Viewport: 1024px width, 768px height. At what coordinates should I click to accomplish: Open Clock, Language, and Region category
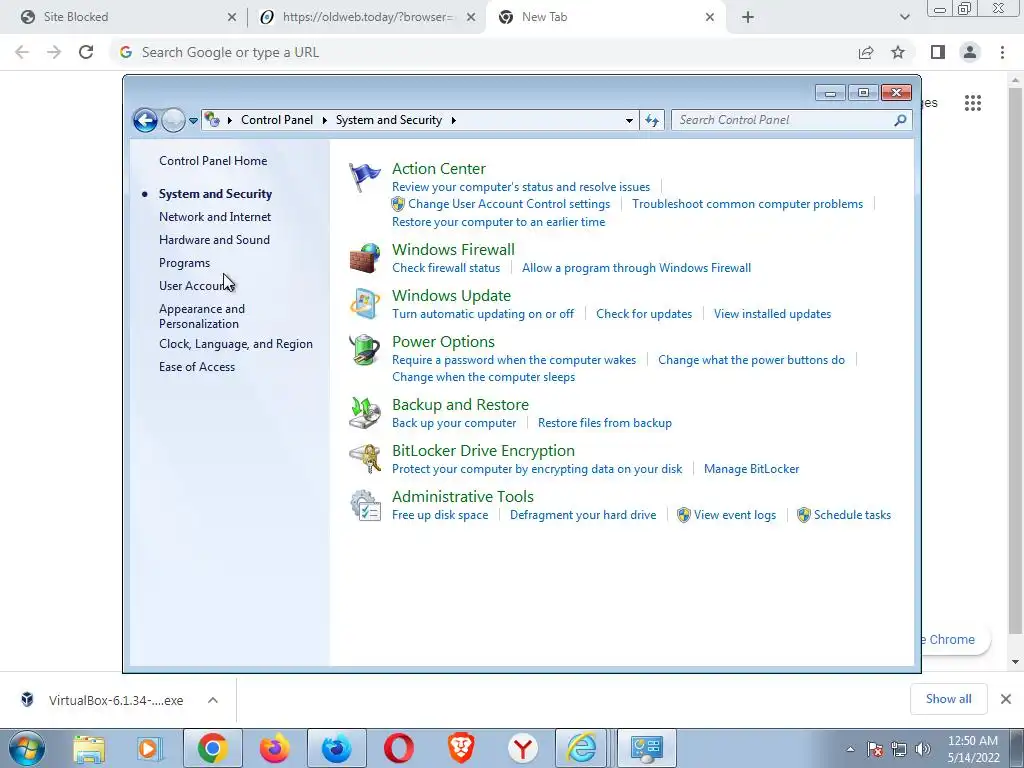click(x=236, y=344)
